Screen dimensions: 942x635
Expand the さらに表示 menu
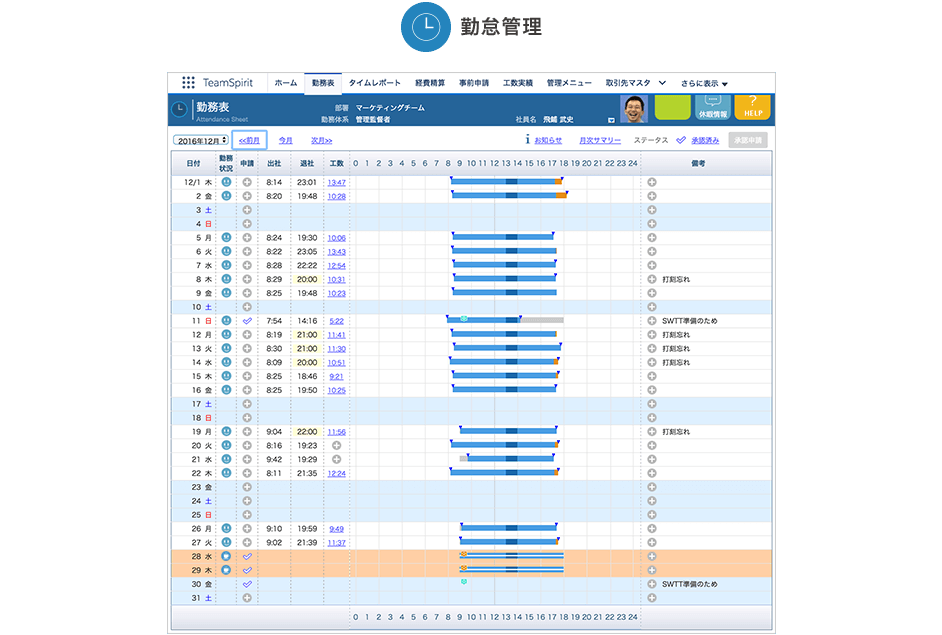click(x=704, y=84)
